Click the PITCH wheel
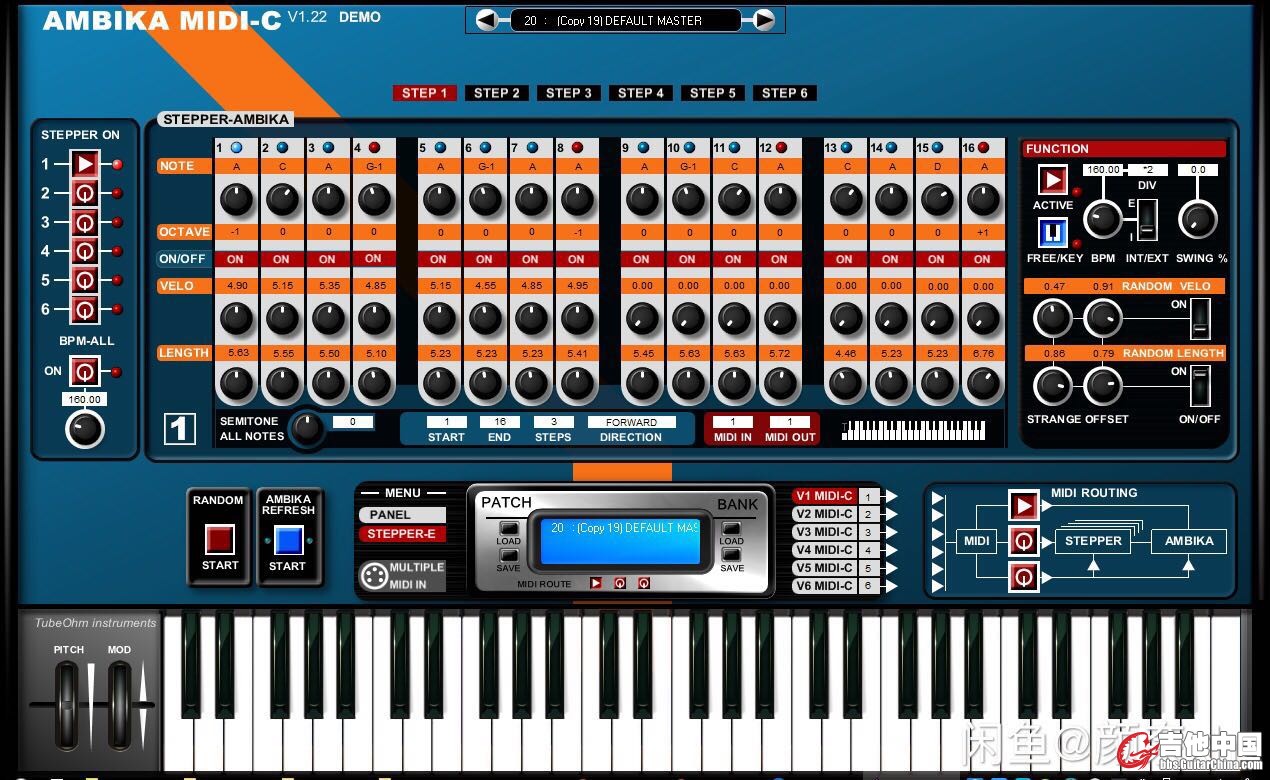 click(68, 704)
